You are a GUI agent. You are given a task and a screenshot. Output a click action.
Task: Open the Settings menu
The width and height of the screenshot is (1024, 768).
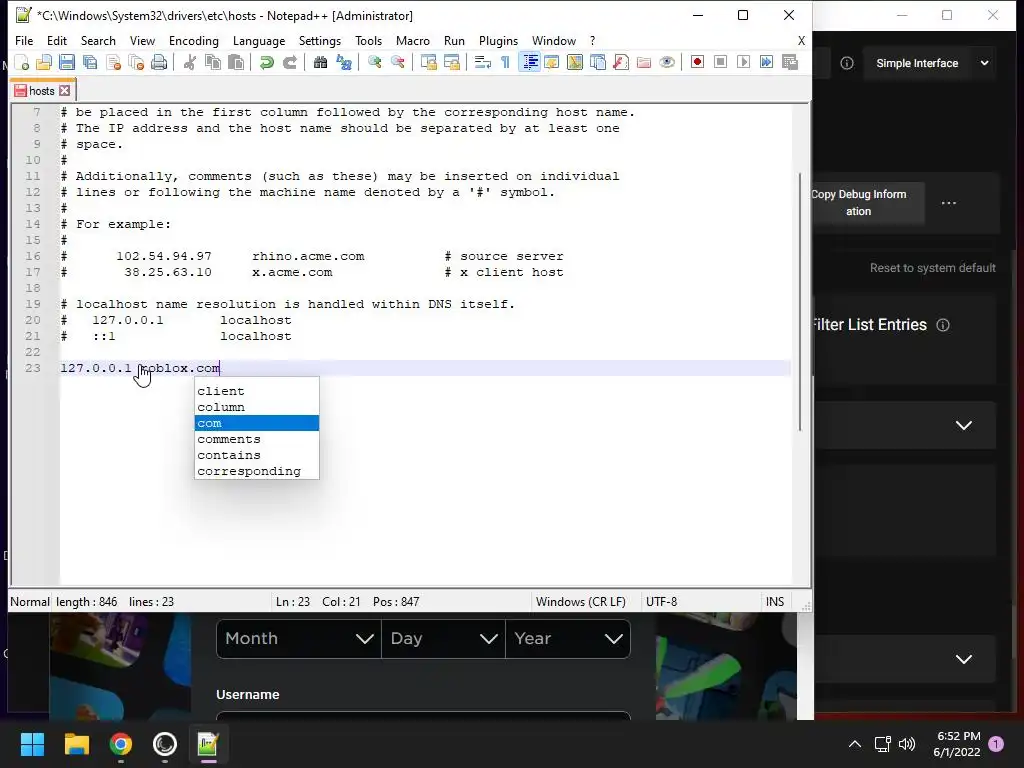tap(320, 40)
